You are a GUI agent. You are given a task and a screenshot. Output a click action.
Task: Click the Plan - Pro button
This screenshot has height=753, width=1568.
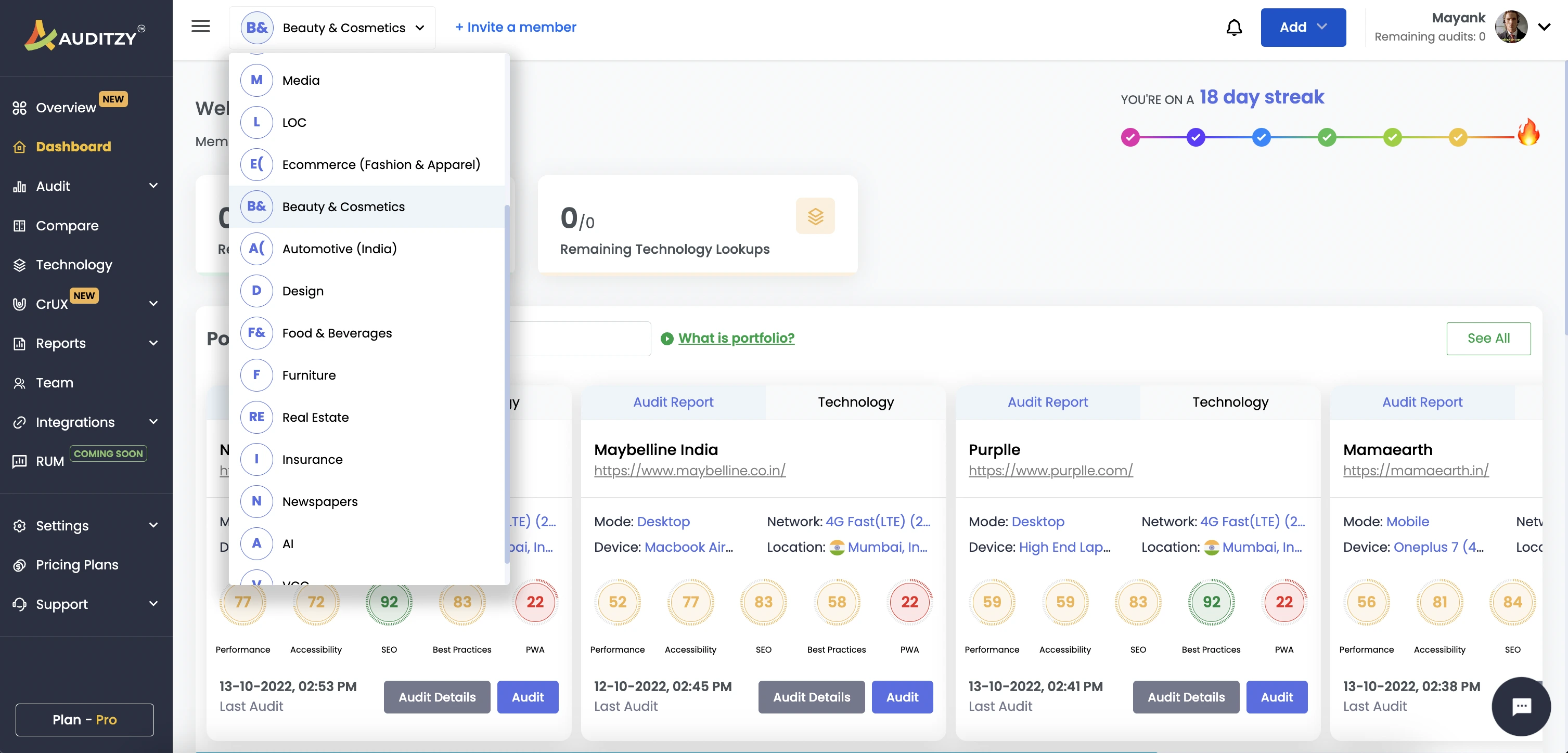(85, 720)
